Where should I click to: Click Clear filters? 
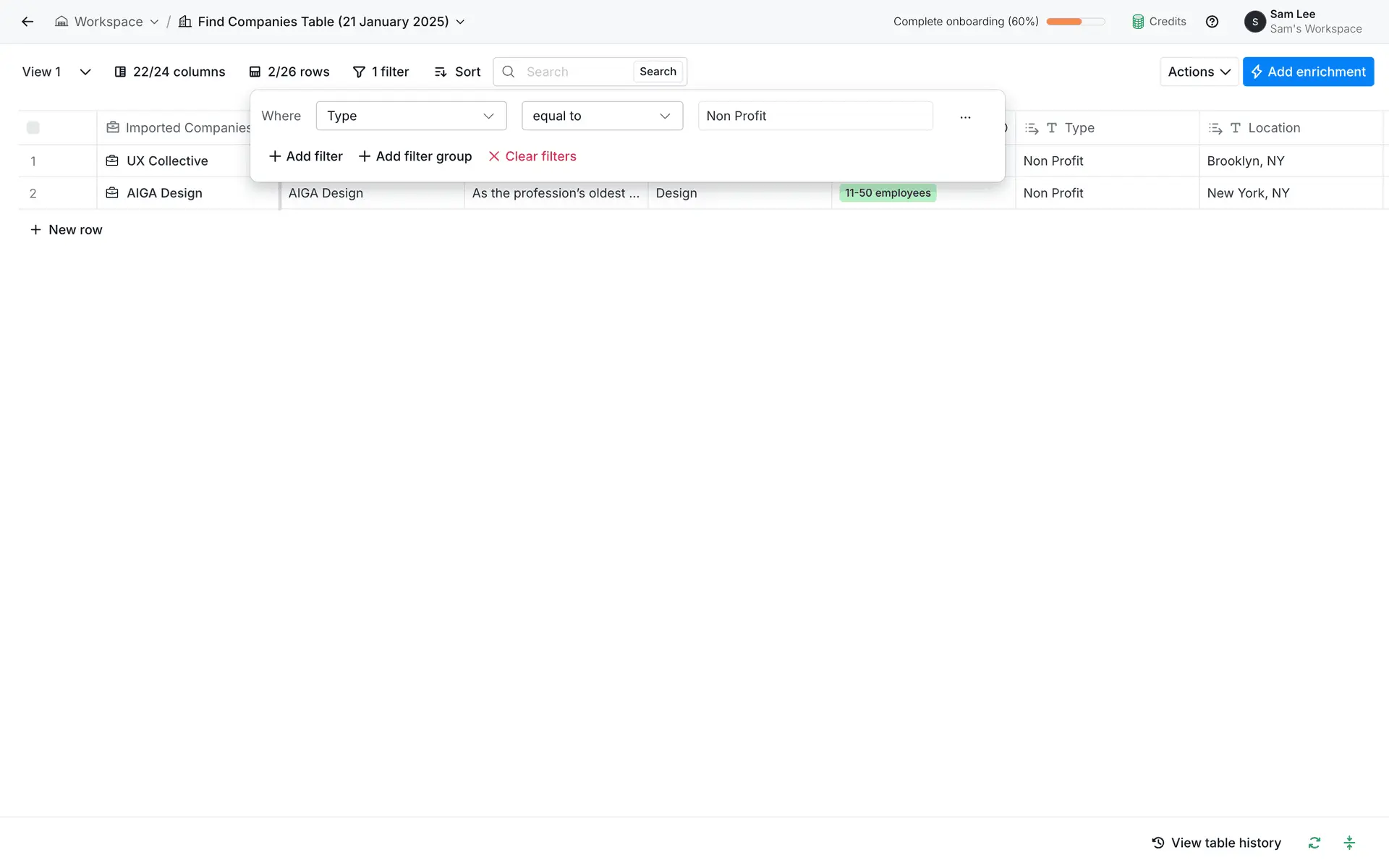click(x=532, y=156)
